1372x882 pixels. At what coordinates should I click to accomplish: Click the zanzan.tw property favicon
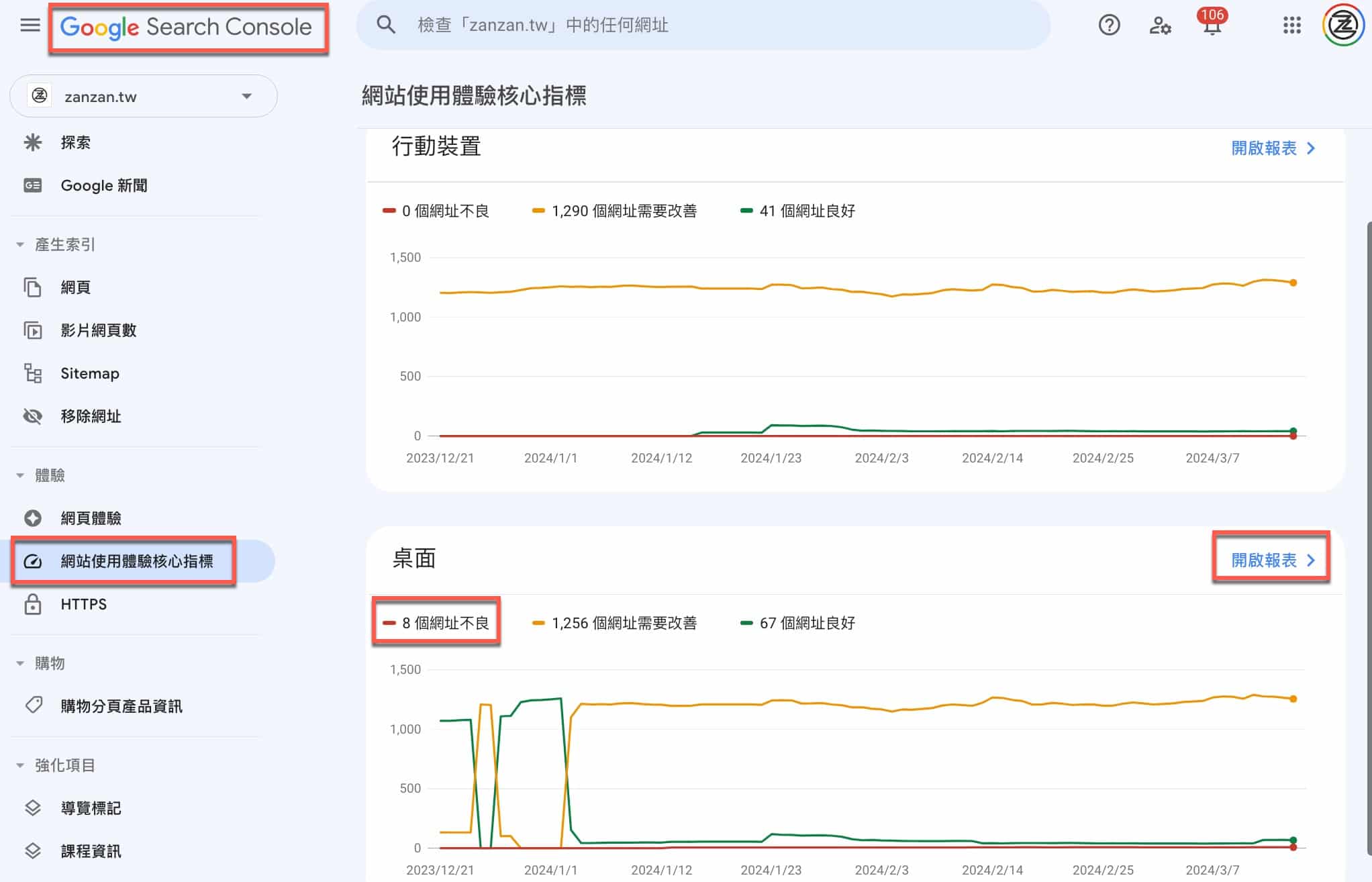click(40, 96)
